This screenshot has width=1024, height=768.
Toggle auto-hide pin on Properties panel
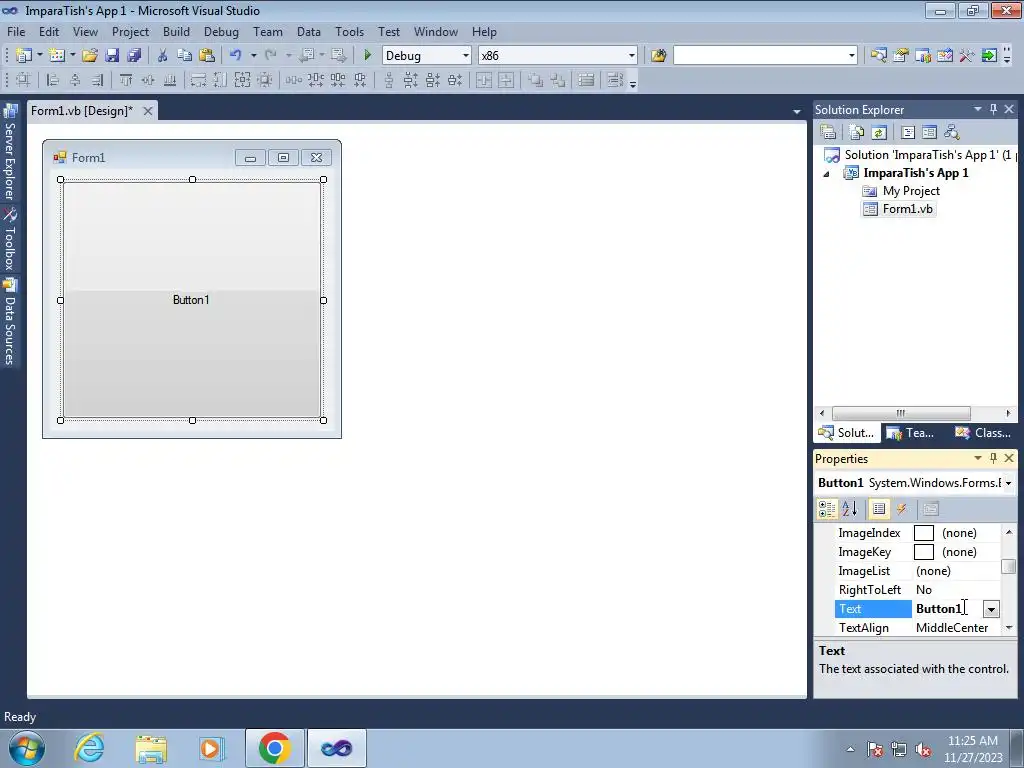tap(993, 458)
